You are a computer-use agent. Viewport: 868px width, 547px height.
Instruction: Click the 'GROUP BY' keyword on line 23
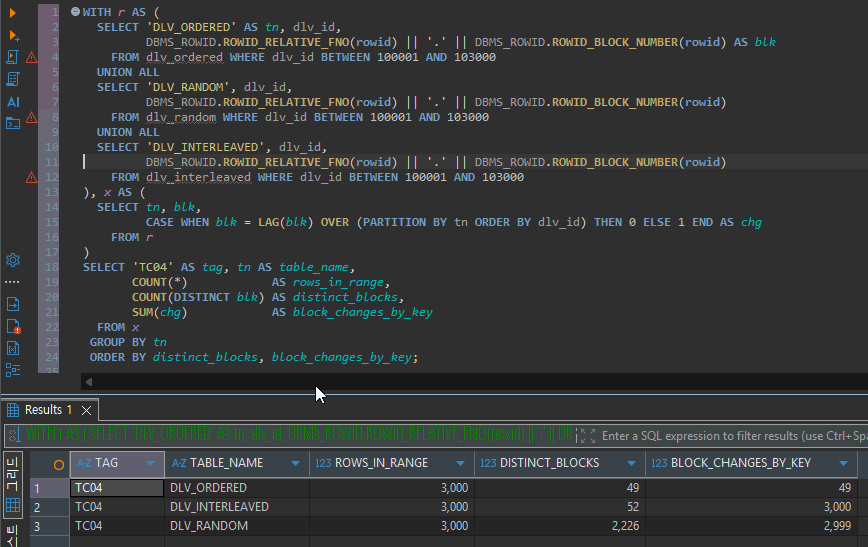(118, 342)
